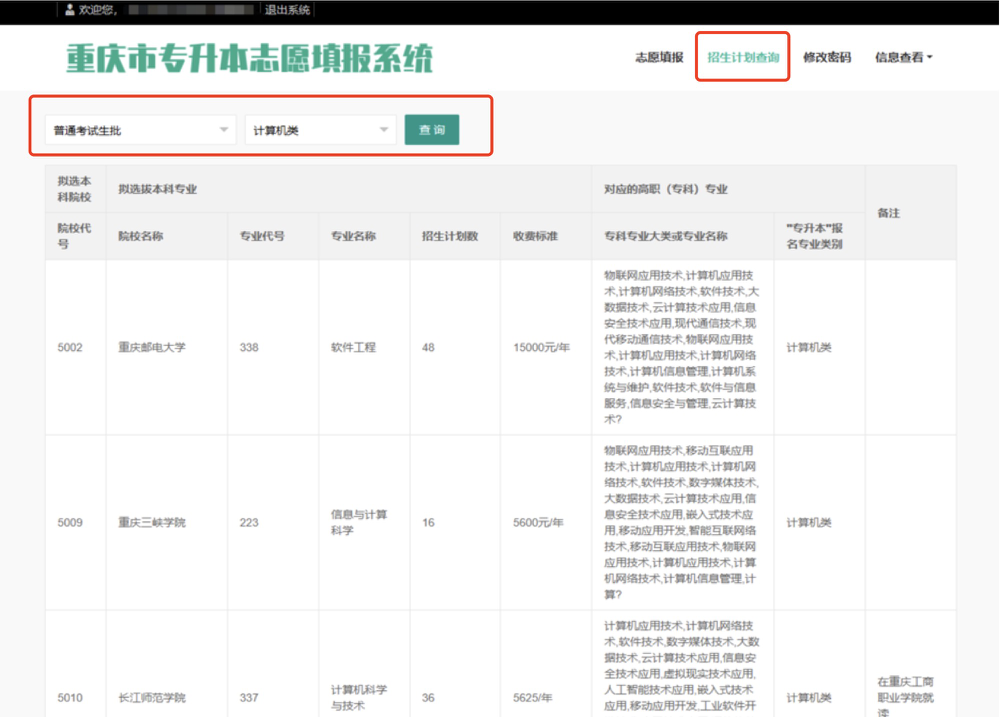
Task: Open the 计算机类 category dropdown
Action: point(320,130)
